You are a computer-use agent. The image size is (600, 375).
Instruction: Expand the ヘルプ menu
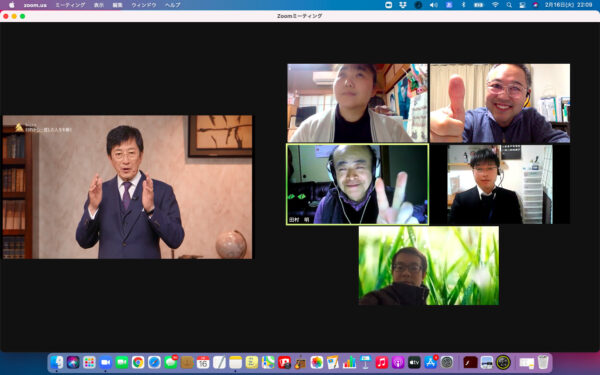pos(173,5)
